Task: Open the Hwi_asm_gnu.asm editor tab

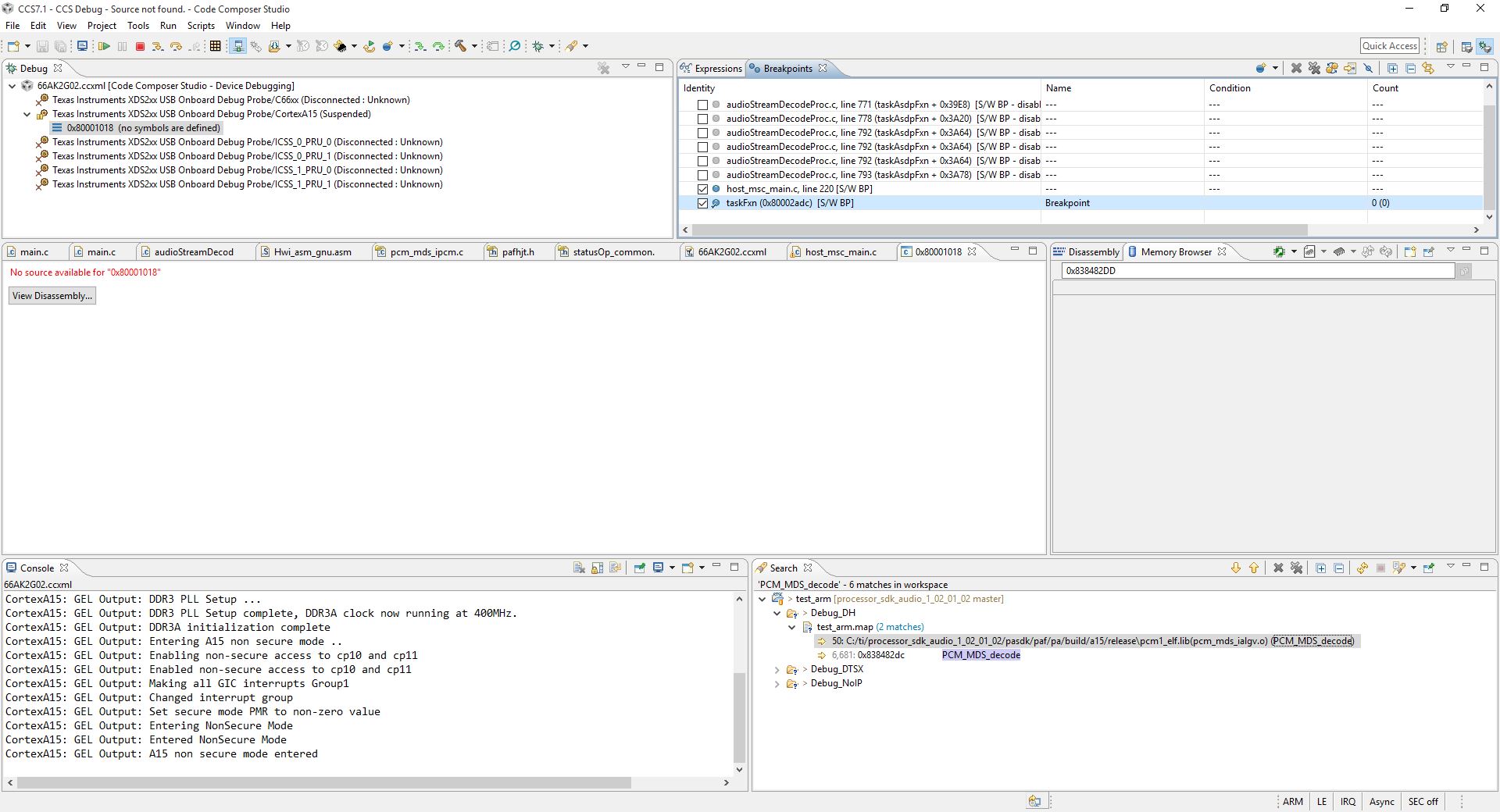Action: [312, 252]
